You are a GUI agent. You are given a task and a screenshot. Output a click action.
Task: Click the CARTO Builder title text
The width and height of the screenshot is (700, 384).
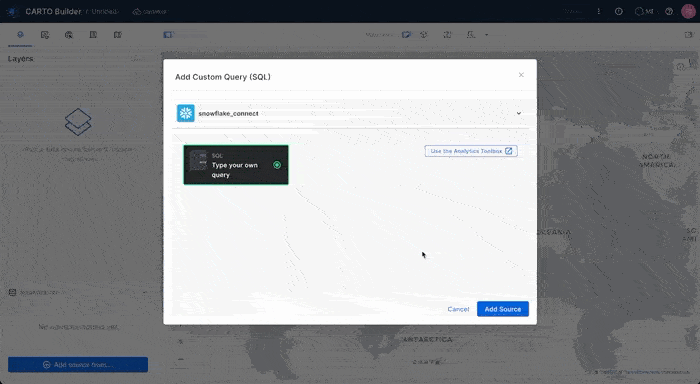(x=53, y=12)
